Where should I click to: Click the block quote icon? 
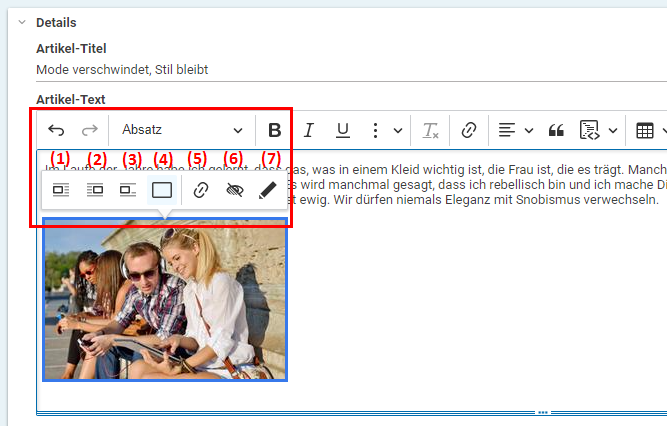[x=557, y=130]
